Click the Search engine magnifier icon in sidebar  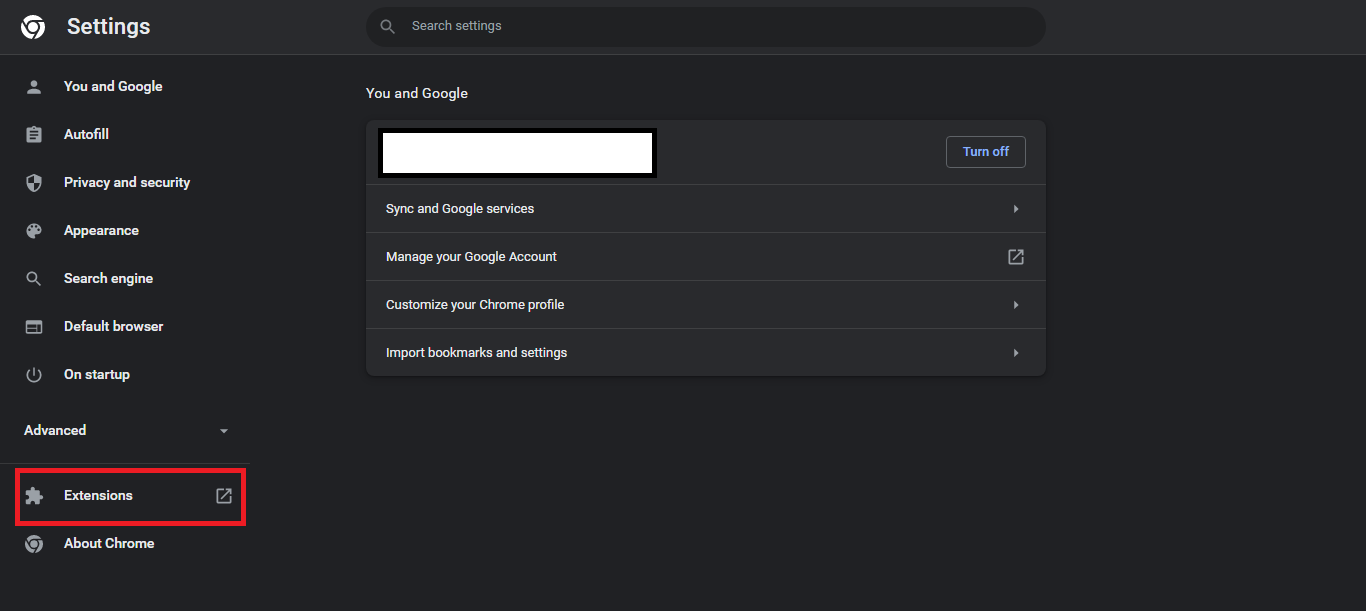34,279
